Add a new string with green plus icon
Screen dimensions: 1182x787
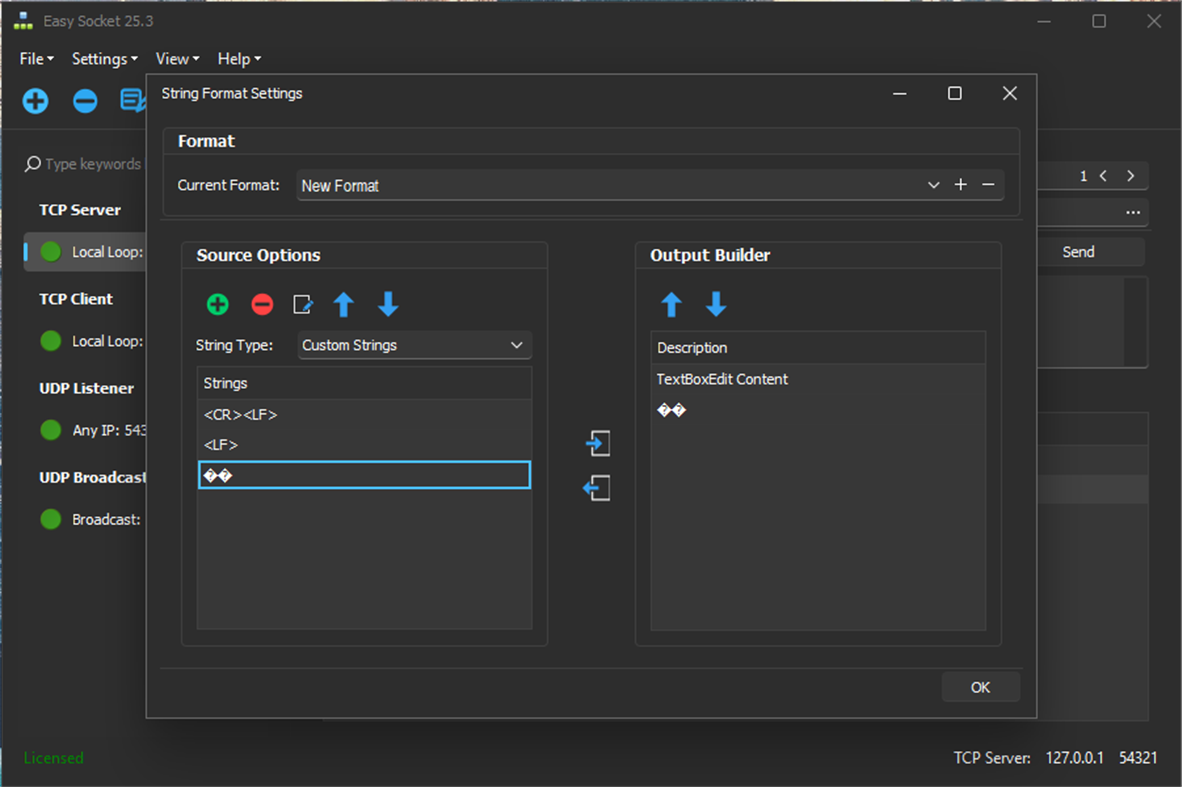pyautogui.click(x=218, y=305)
